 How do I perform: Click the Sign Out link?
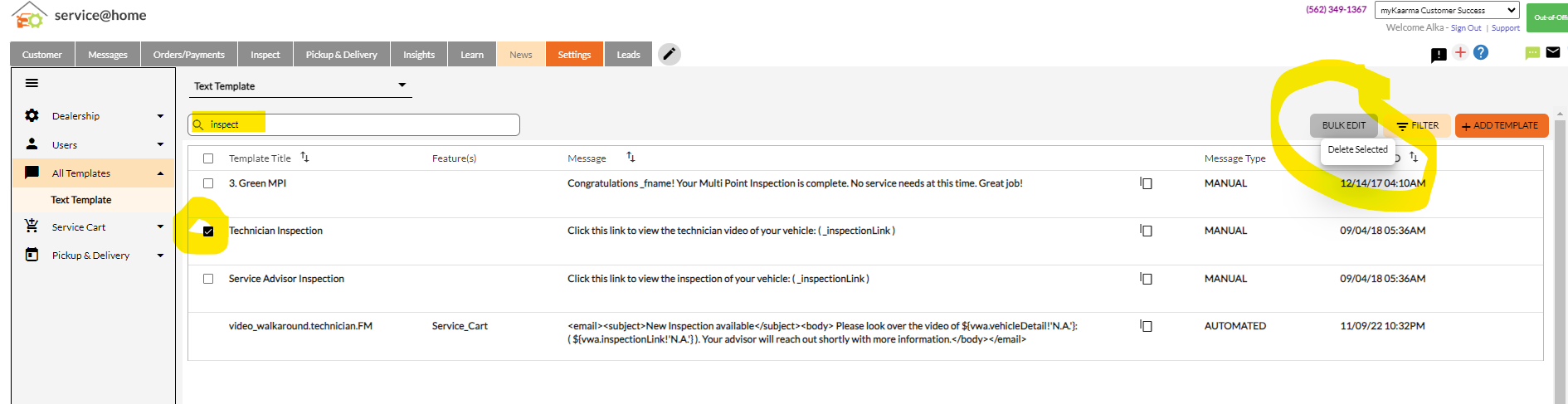pos(1466,28)
